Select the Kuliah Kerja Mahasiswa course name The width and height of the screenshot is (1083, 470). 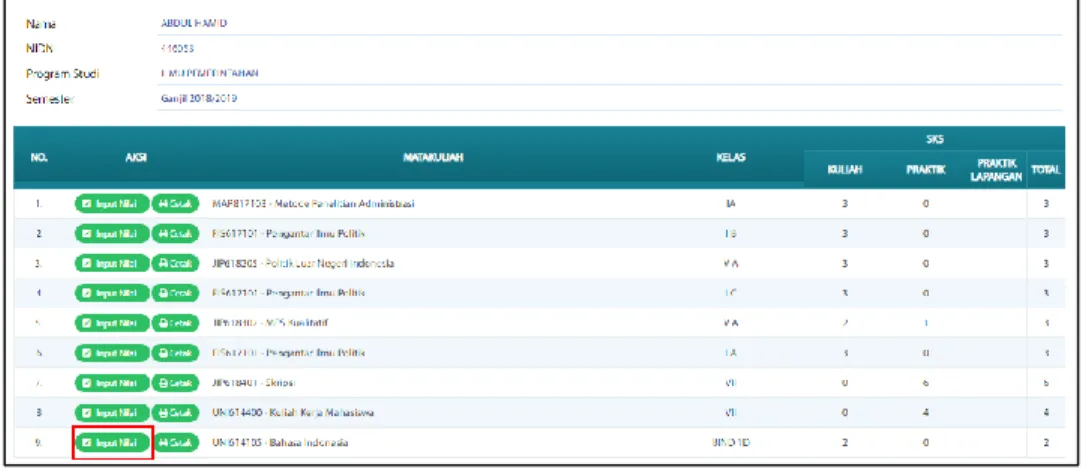coord(294,413)
